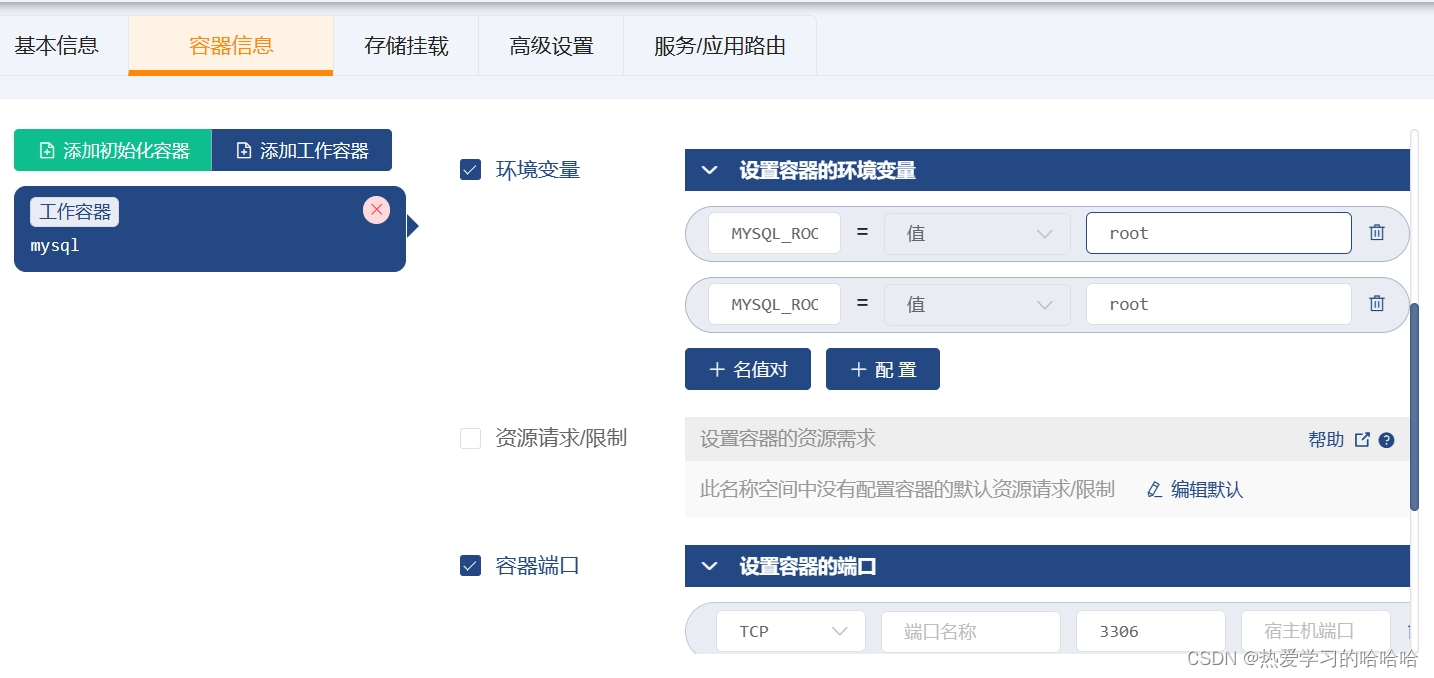Click the 配置 button
Screen dimensions: 1434x678
pyautogui.click(x=882, y=368)
